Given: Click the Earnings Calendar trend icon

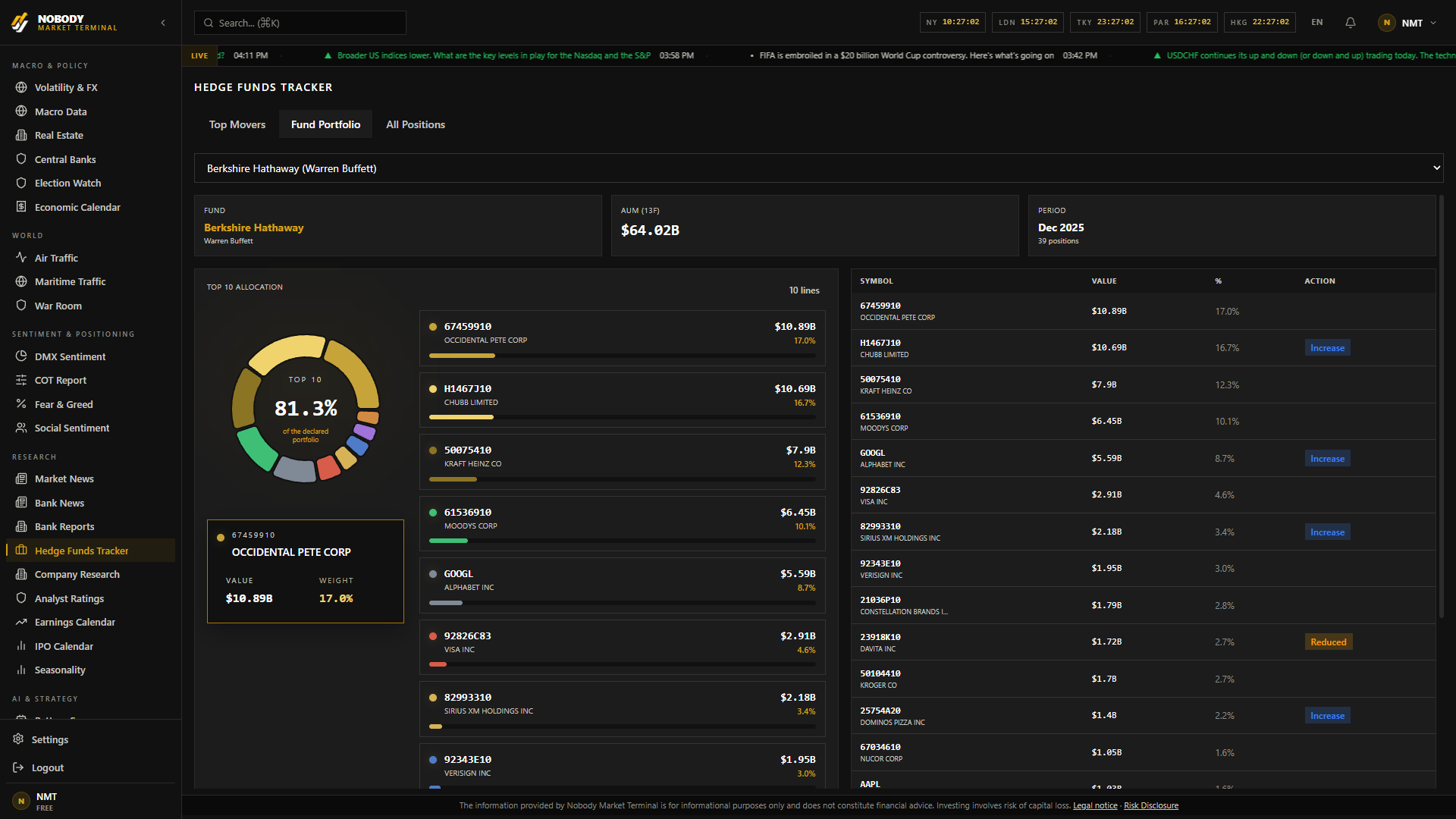Looking at the screenshot, I should tap(21, 622).
